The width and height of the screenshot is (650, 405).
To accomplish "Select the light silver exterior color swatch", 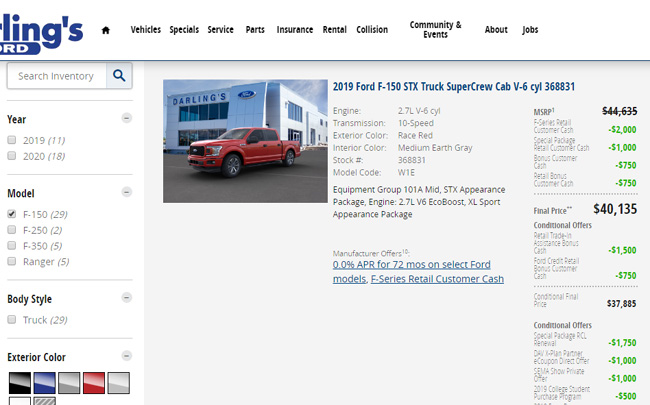I will pos(119,383).
